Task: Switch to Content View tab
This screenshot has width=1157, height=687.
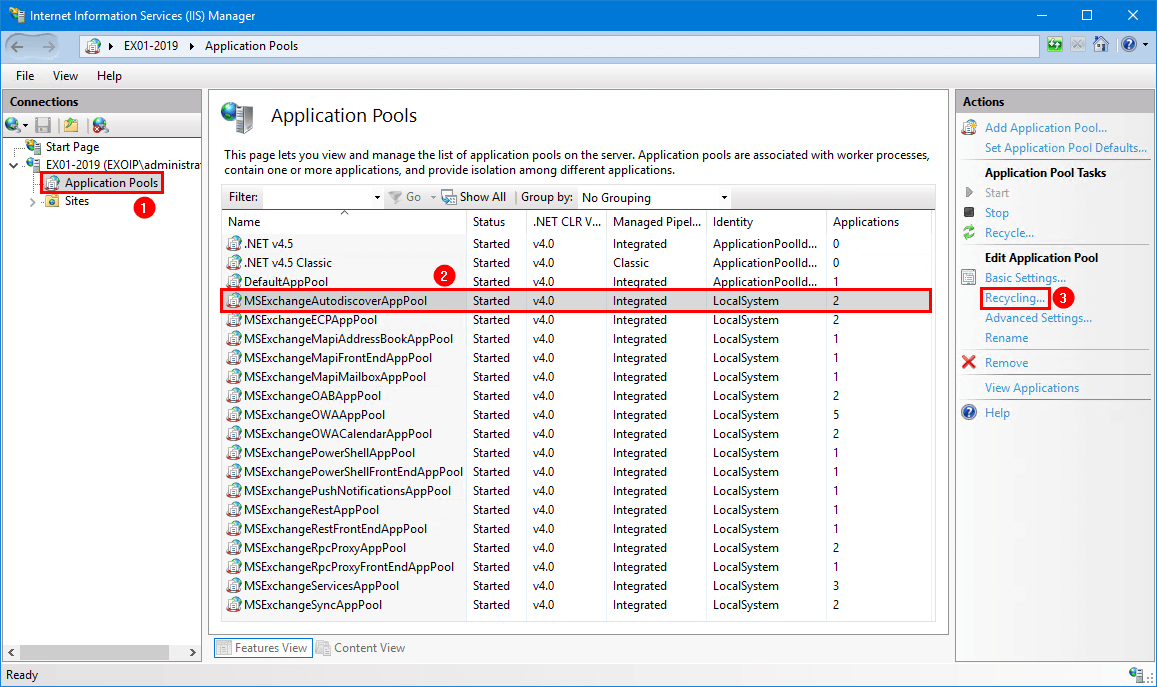Action: [x=361, y=648]
